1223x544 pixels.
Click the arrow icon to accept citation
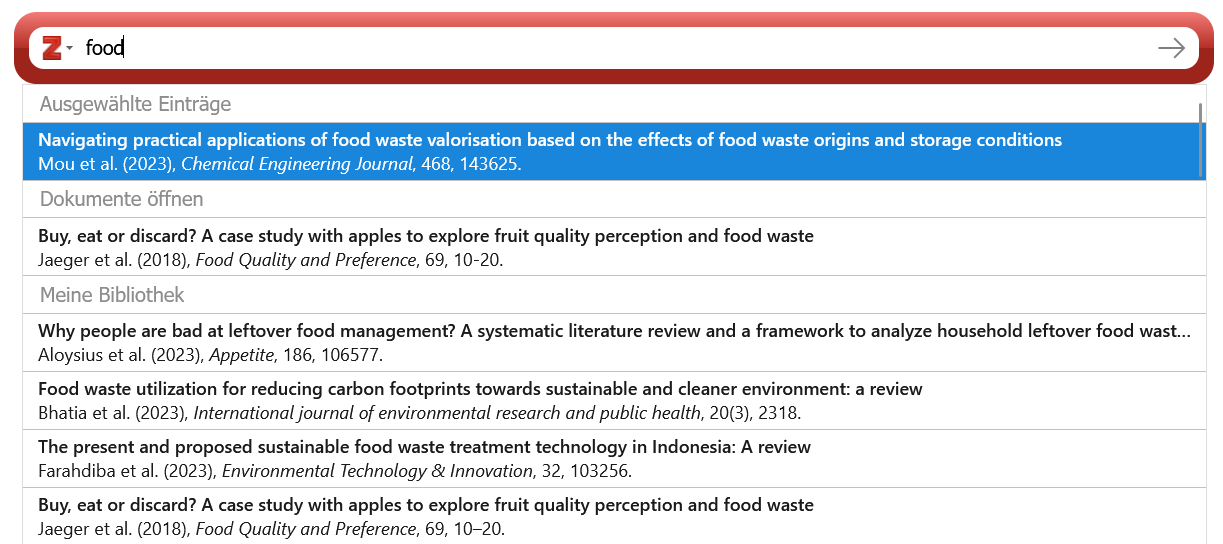1171,48
